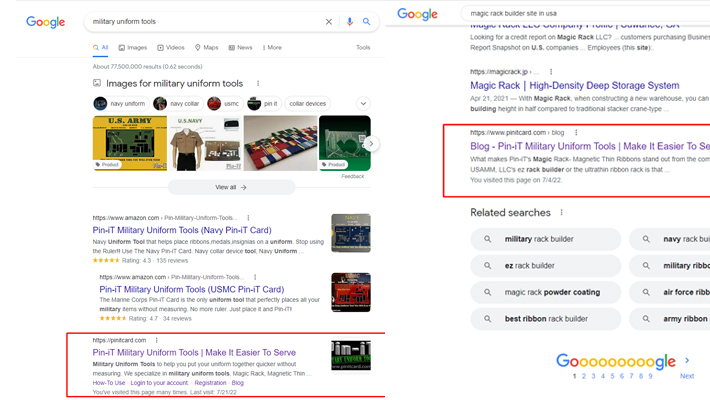710x400 pixels.
Task: Open 'Blog - Pin-iT Military Uniform Tools' result
Action: coord(590,146)
